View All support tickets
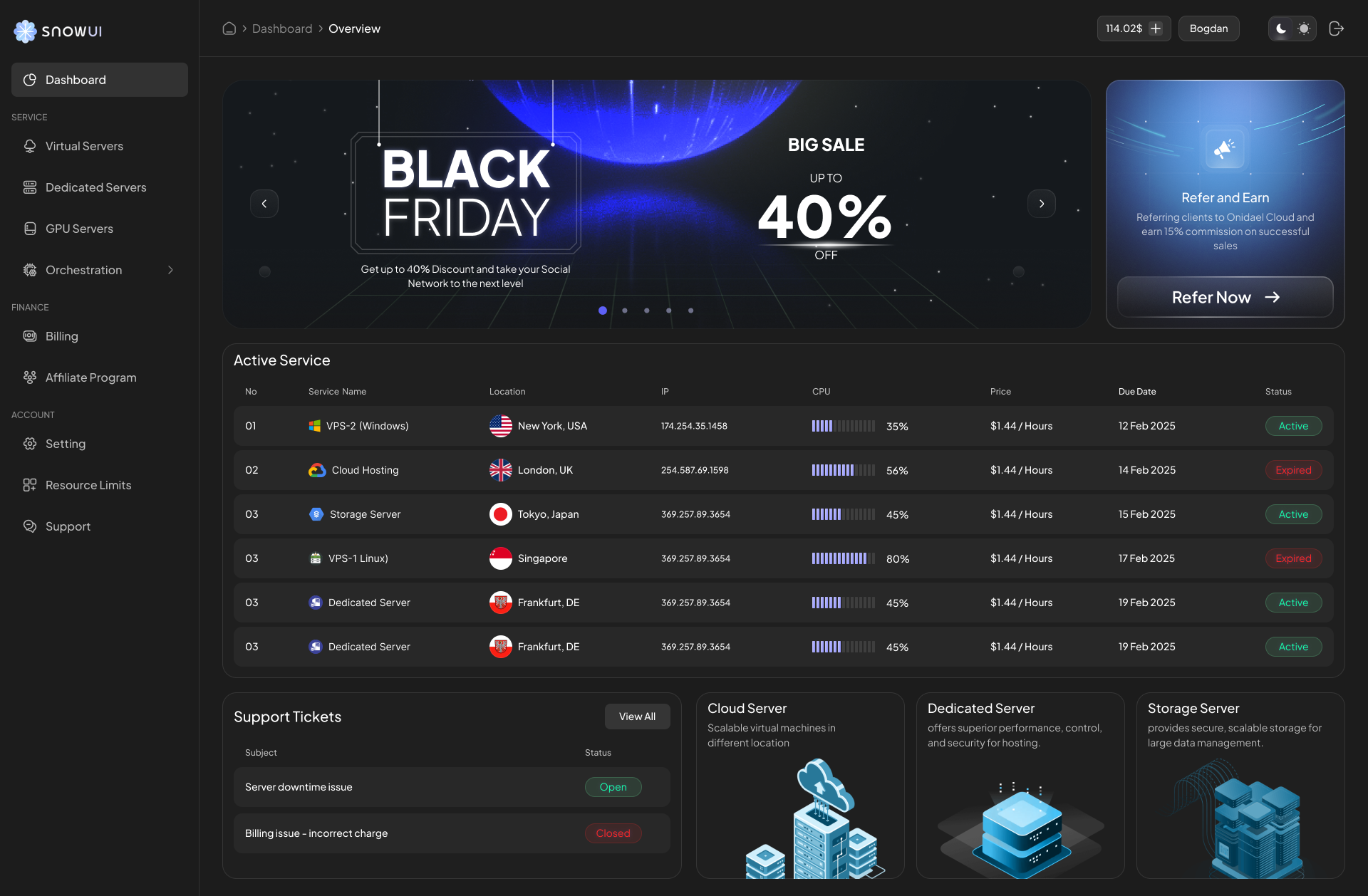Screen dimensions: 1368x896 point(637,716)
